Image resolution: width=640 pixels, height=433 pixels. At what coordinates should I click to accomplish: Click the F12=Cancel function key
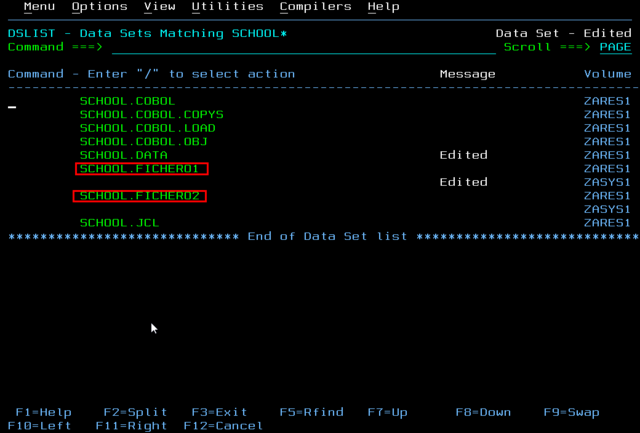[223, 426]
